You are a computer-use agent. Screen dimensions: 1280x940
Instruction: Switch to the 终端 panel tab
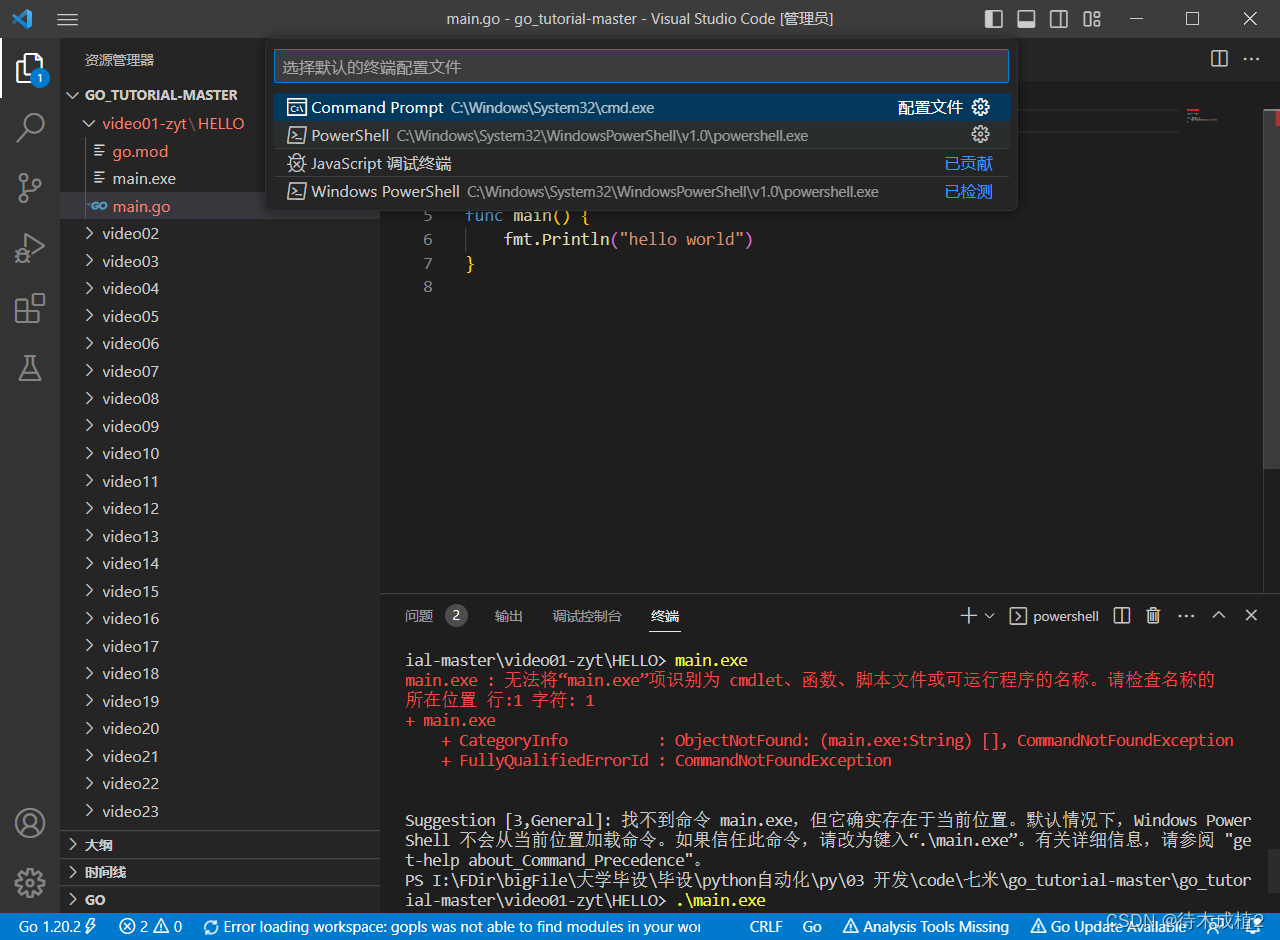665,616
